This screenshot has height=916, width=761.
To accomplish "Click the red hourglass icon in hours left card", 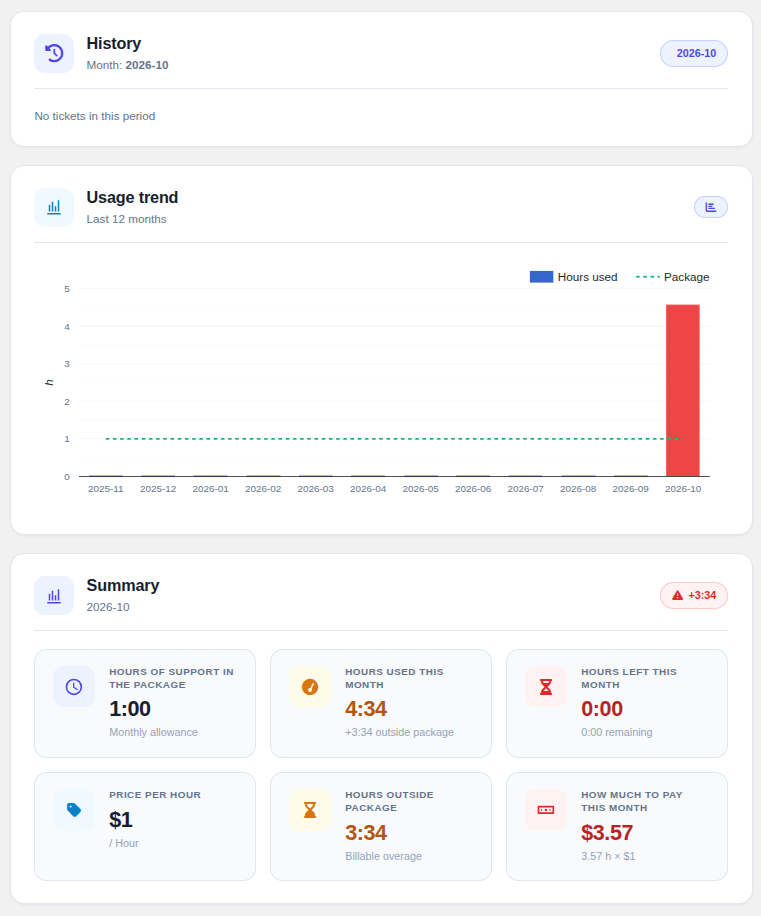I will click(545, 686).
